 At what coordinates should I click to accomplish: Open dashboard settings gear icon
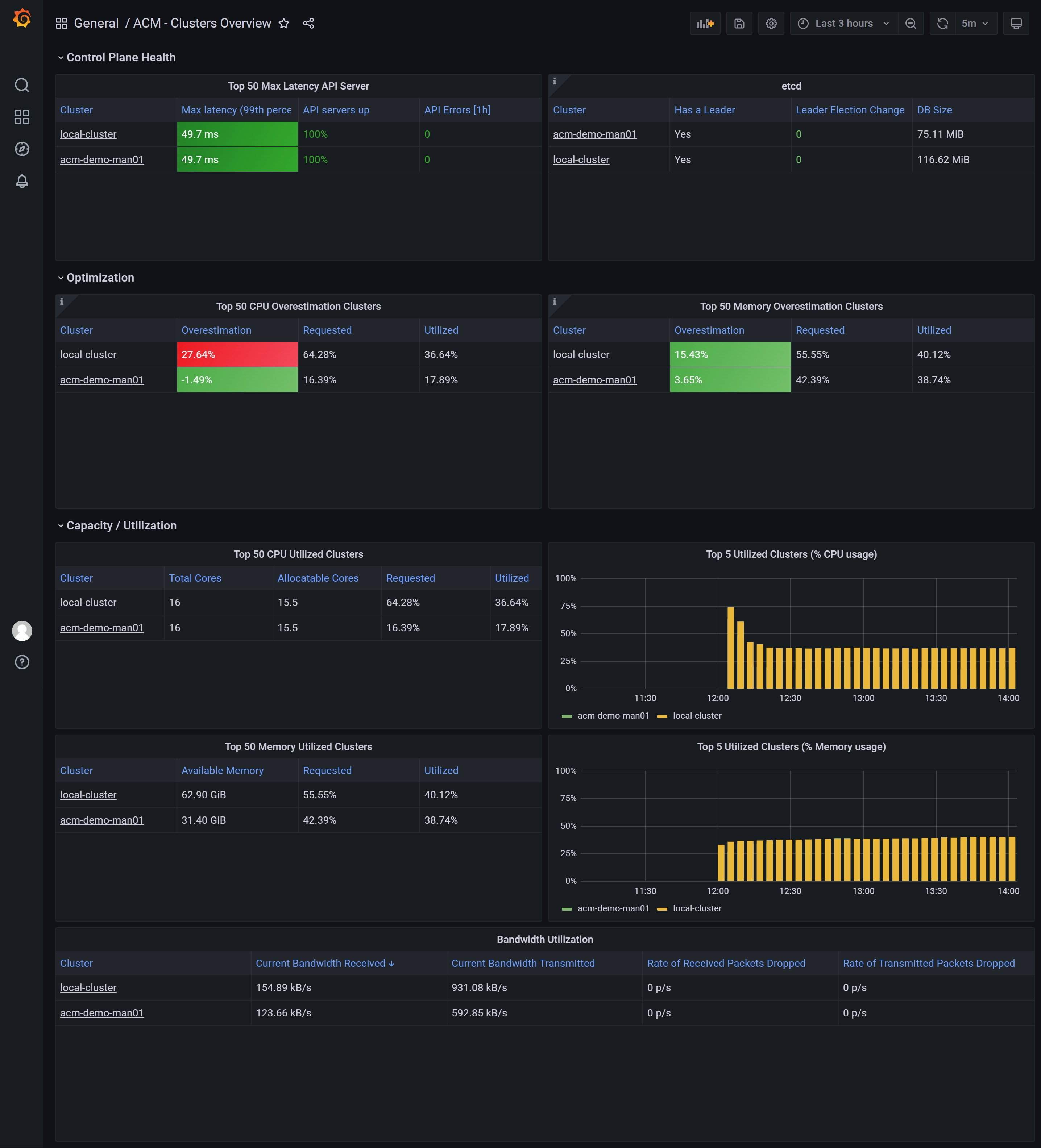[771, 23]
